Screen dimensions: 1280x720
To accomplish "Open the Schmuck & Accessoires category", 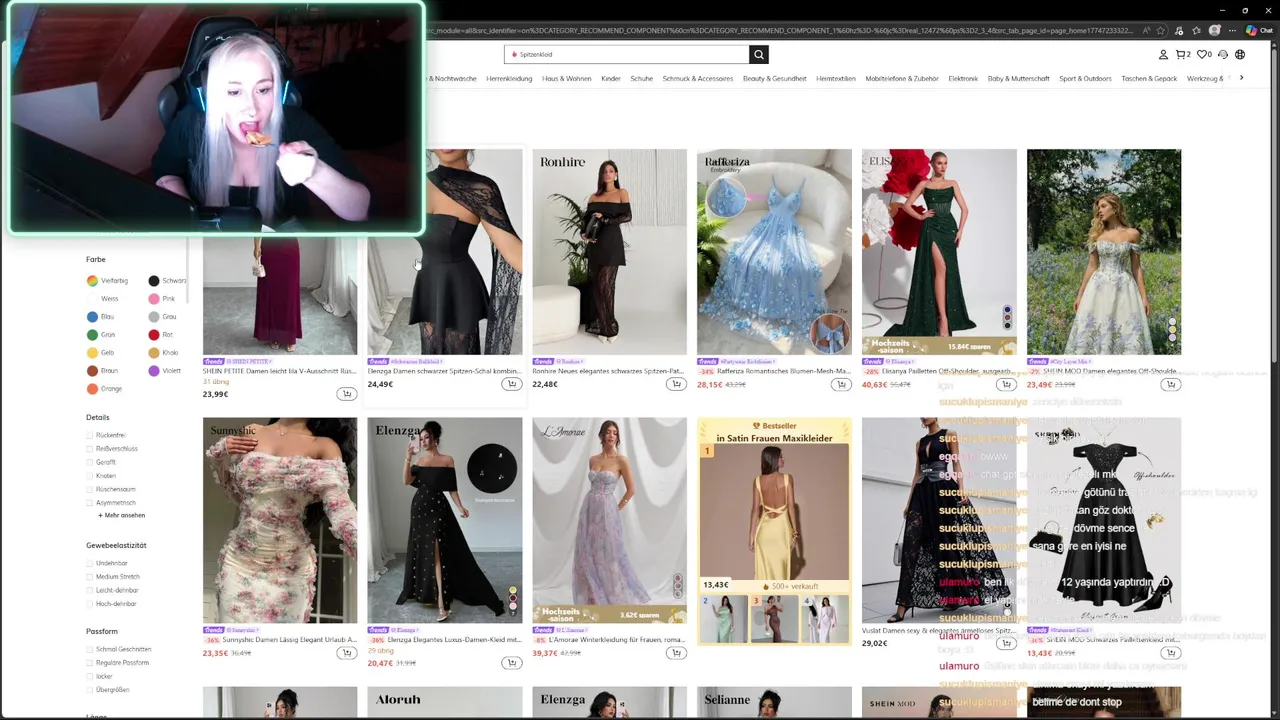I will coord(698,78).
